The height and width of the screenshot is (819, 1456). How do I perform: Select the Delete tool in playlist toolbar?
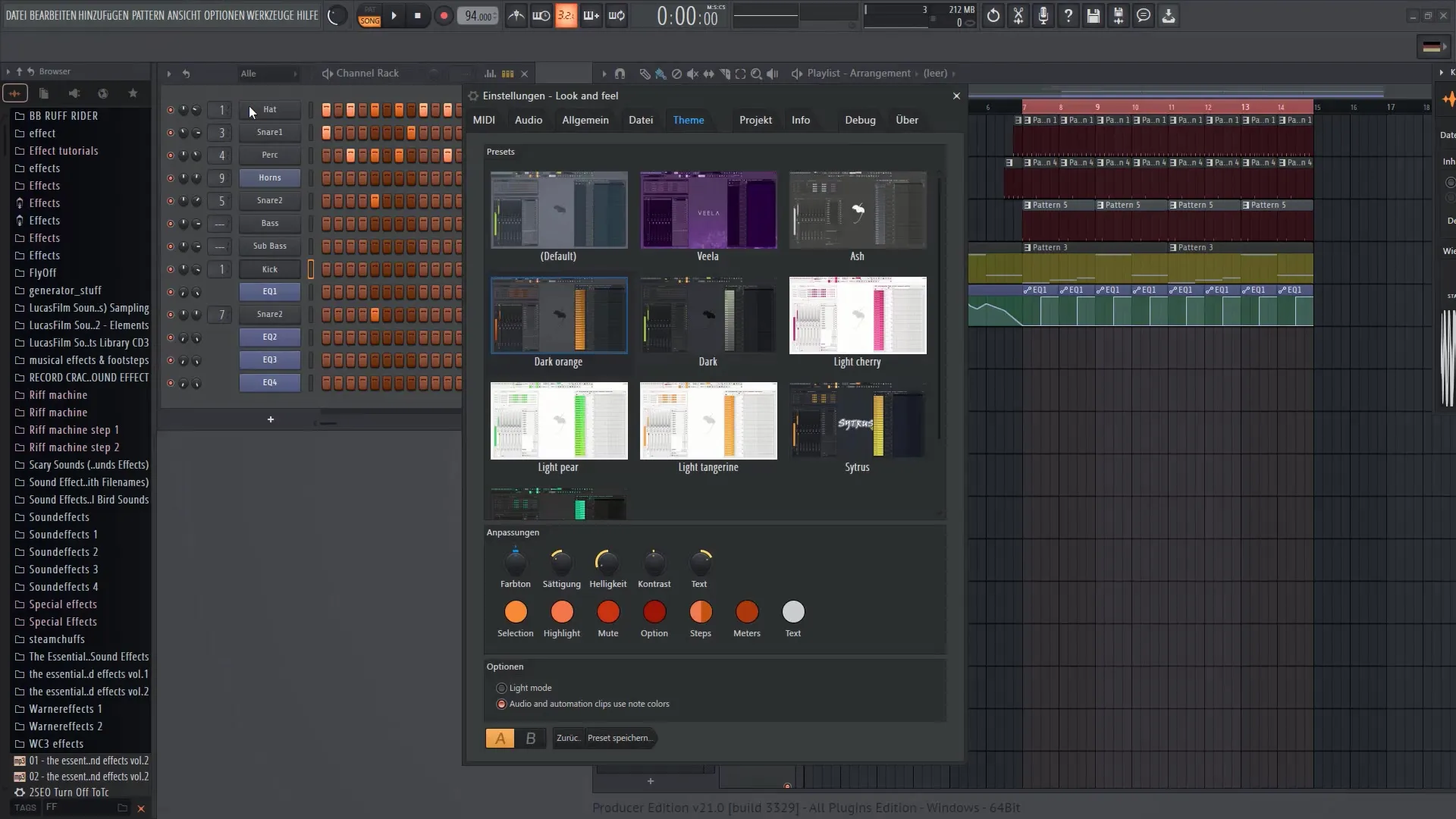[676, 74]
